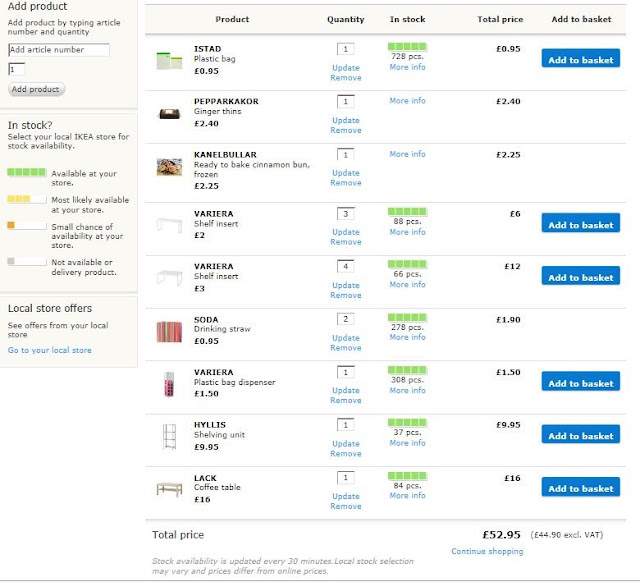Remove HYLLIS shelving unit
The image size is (640, 582).
point(346,453)
